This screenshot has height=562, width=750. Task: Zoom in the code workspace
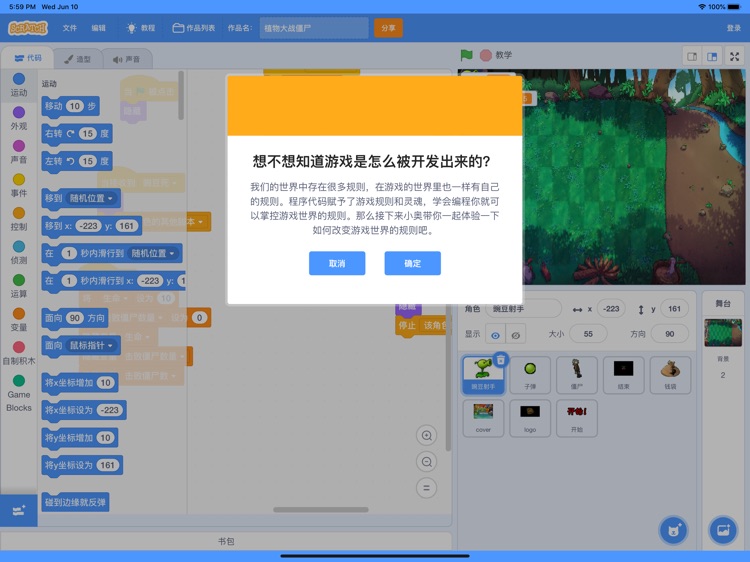pyautogui.click(x=427, y=436)
